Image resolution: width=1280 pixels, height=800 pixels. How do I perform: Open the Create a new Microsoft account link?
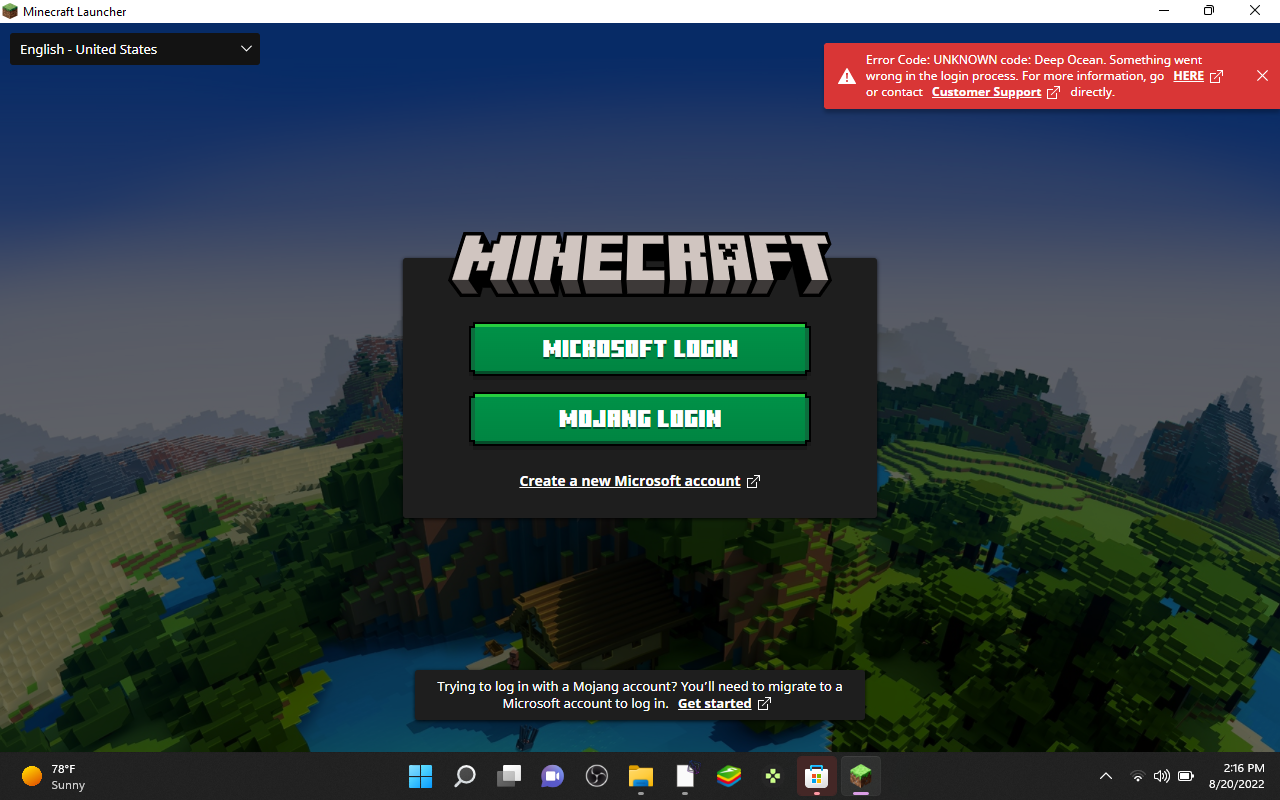click(640, 481)
